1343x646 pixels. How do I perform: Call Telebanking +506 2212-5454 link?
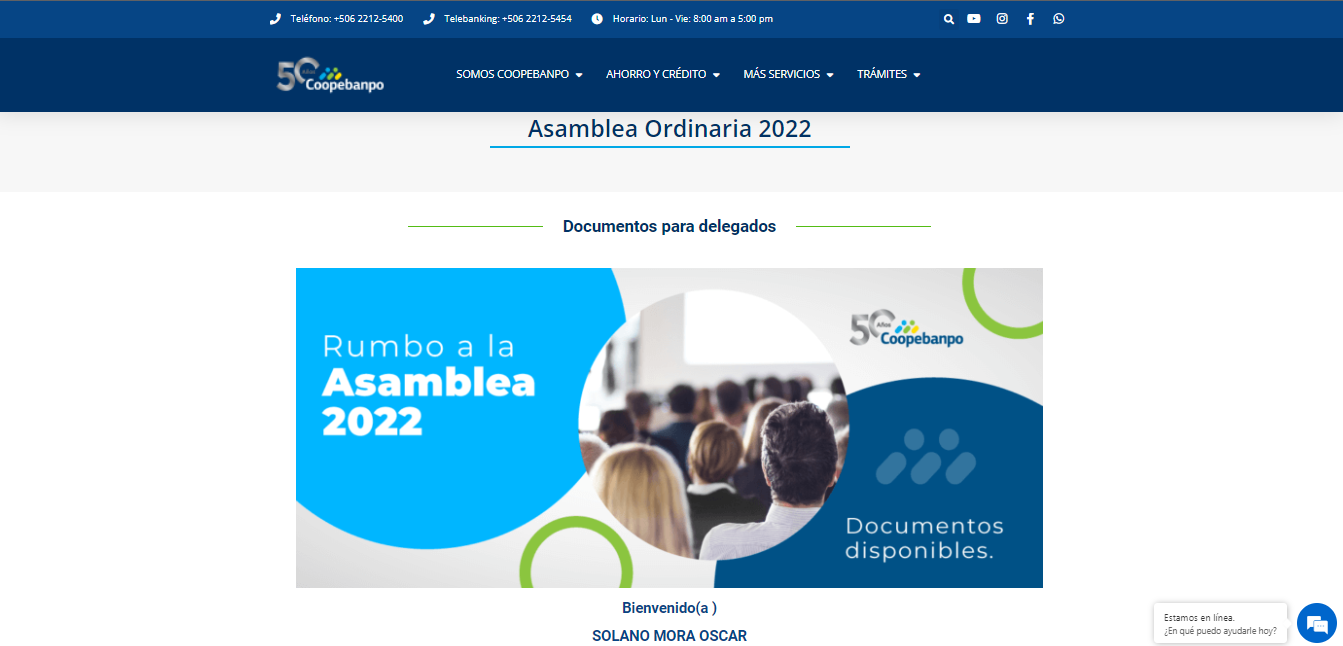tap(508, 19)
